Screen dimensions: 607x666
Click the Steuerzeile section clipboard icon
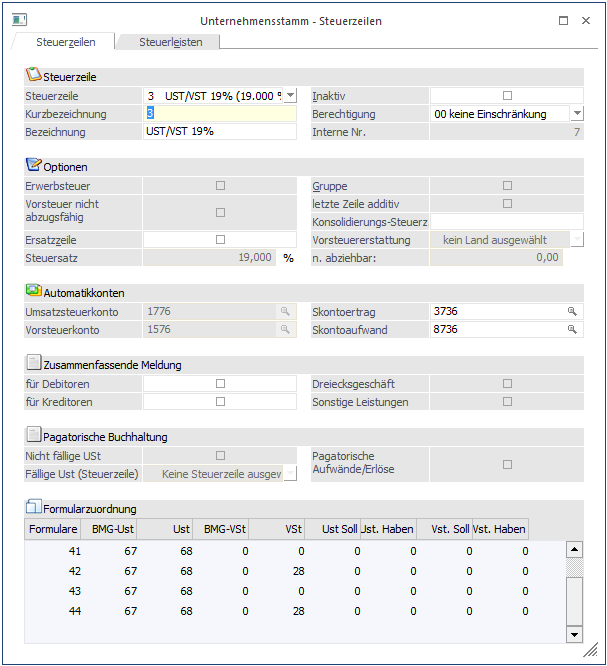coord(33,76)
